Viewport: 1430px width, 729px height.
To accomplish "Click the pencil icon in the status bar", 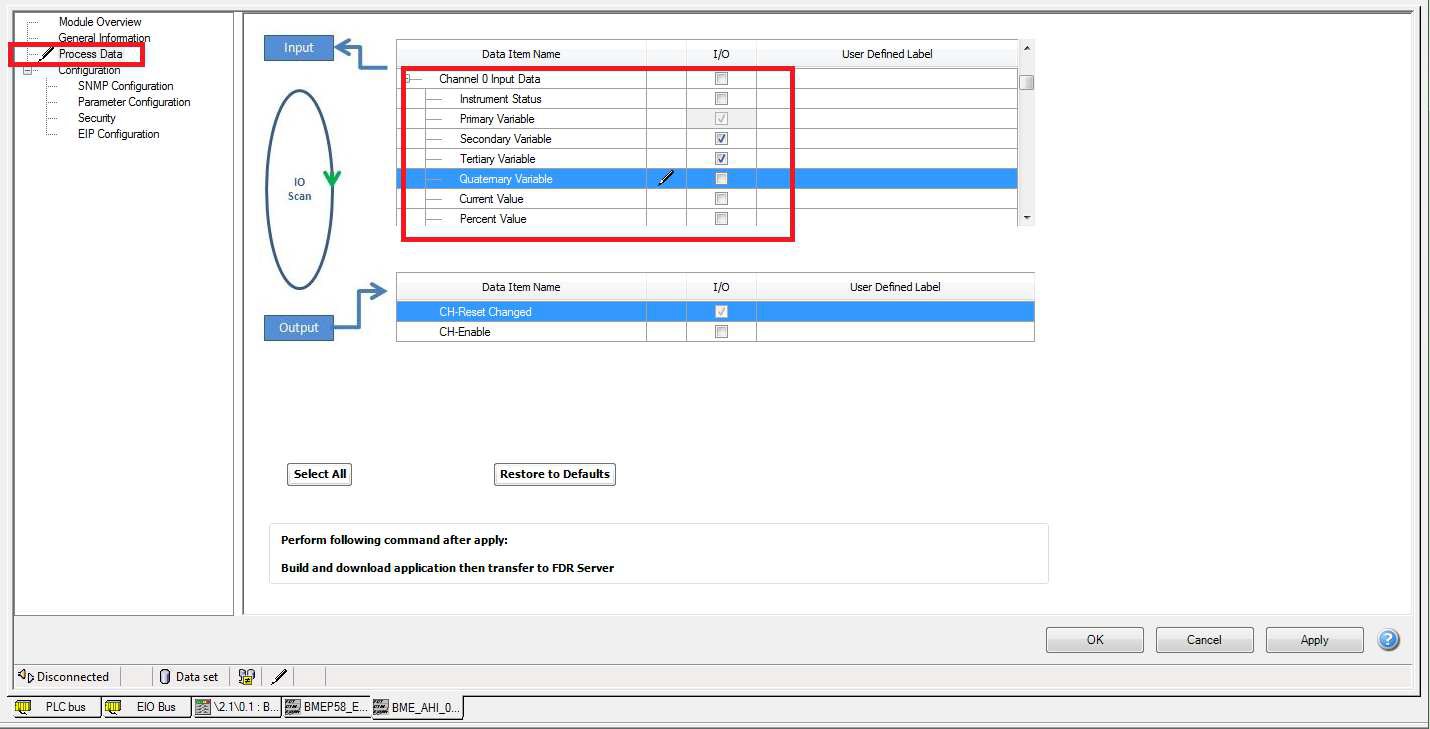I will pos(280,677).
